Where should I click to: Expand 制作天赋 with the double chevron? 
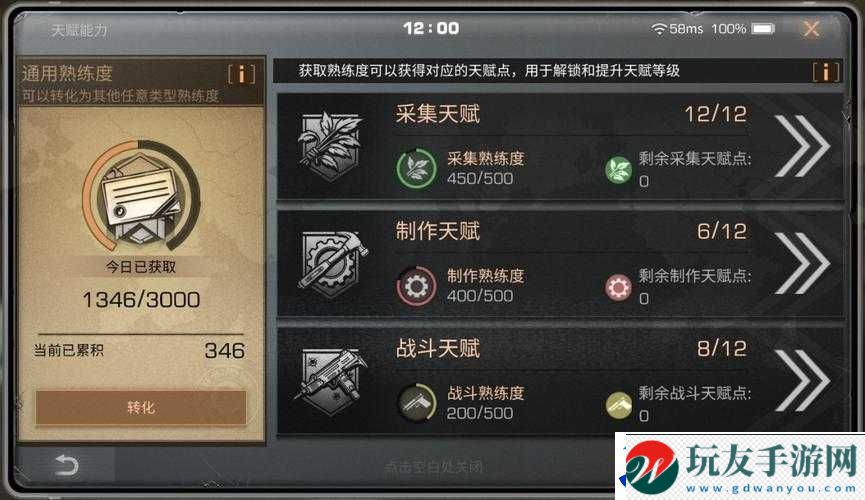click(802, 263)
